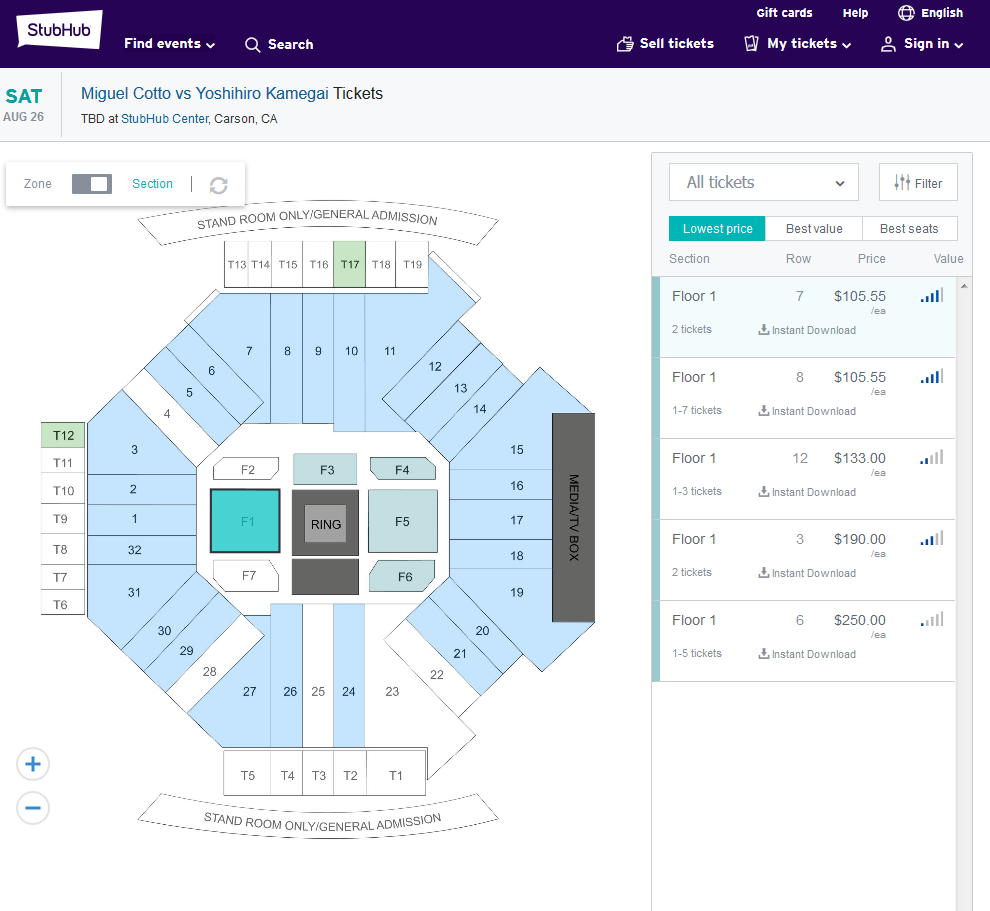The image size is (990, 911).
Task: Click the Sell tickets icon
Action: pyautogui.click(x=626, y=44)
